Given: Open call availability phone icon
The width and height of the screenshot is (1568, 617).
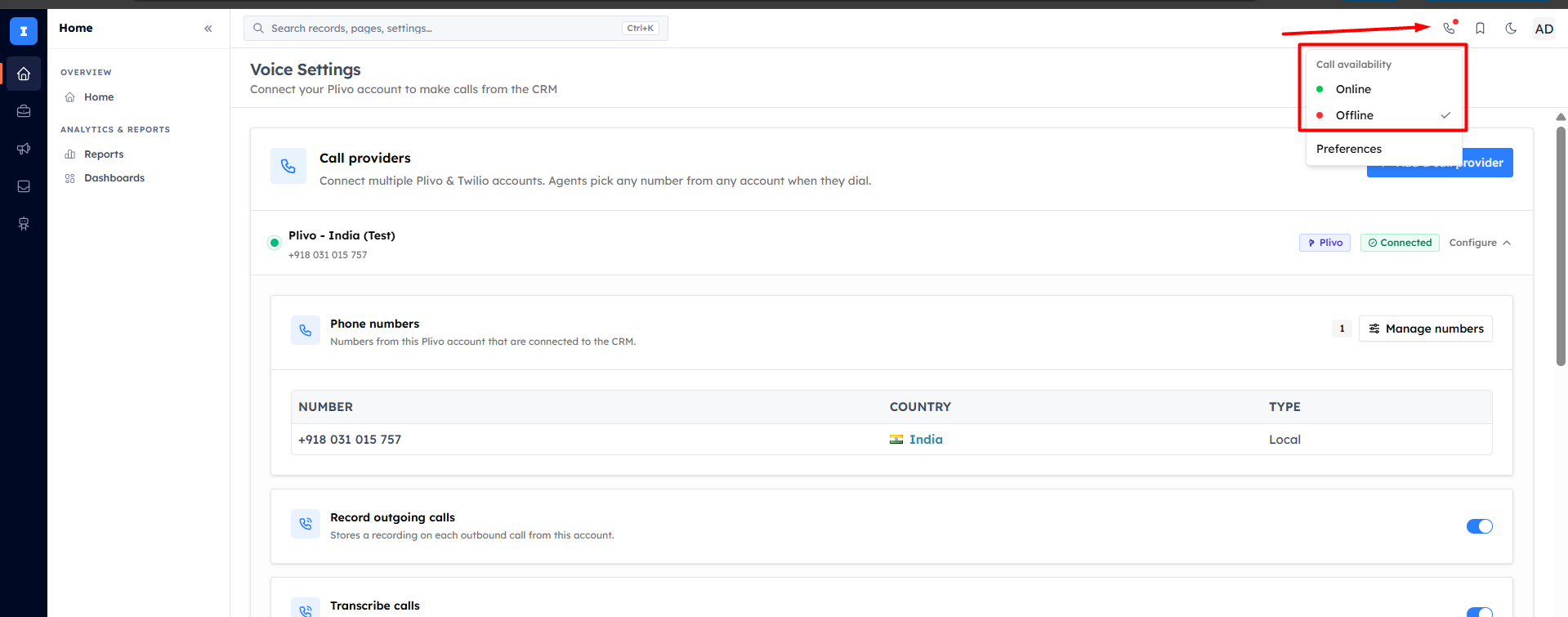Looking at the screenshot, I should point(1449,29).
